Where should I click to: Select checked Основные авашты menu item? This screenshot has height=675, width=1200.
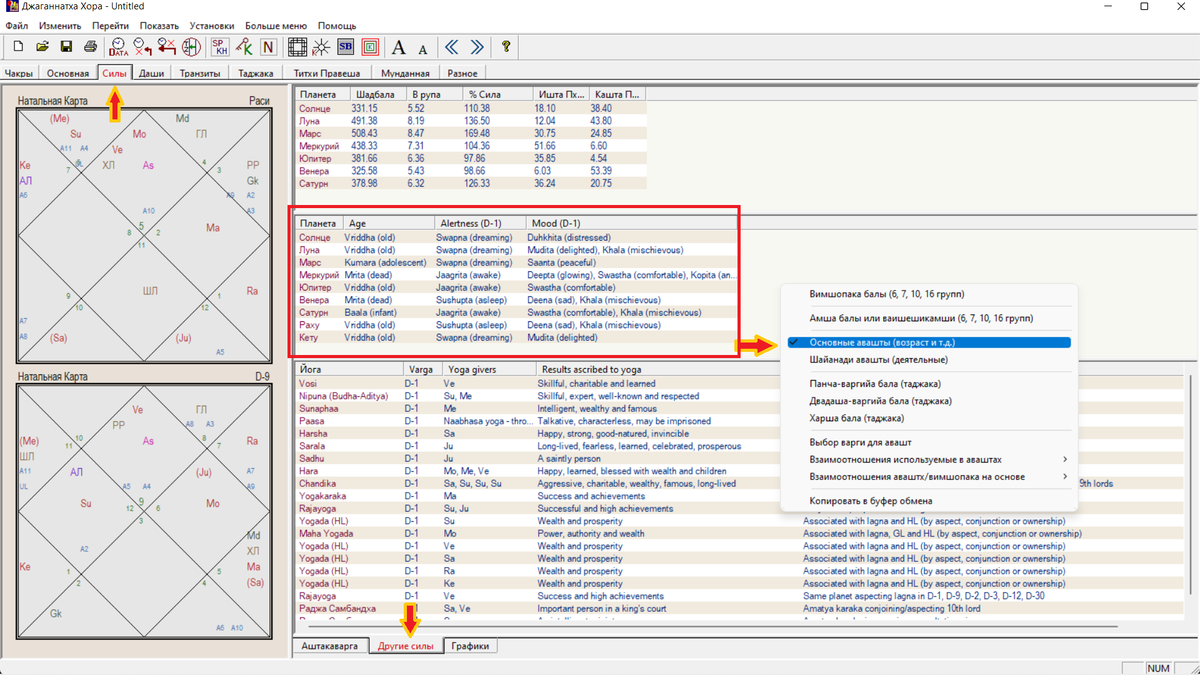(931, 343)
